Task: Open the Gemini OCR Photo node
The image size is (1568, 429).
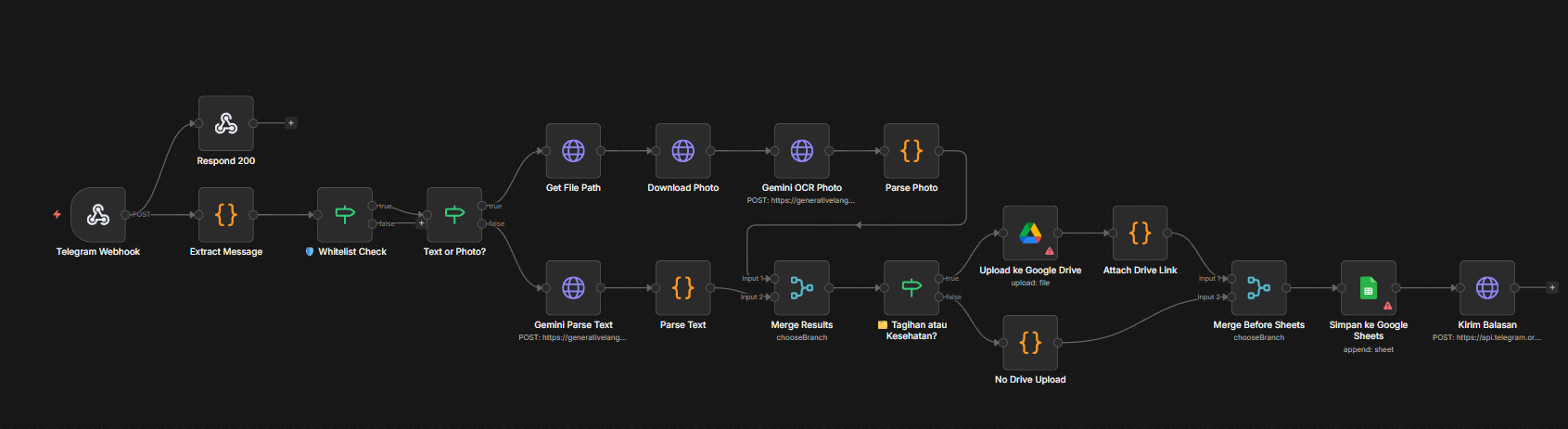Action: tap(801, 151)
